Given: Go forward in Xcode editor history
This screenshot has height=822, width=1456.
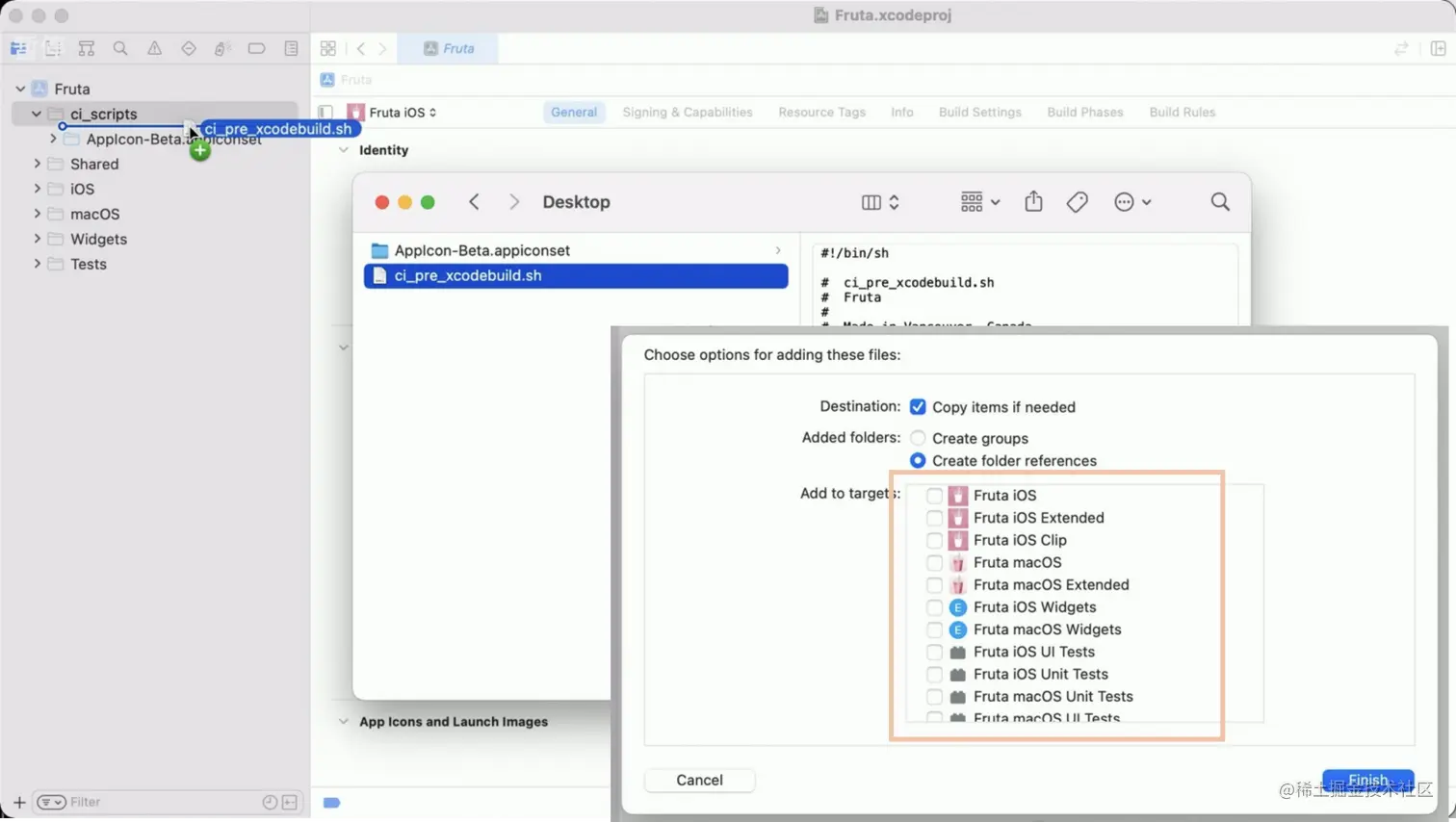Looking at the screenshot, I should (x=383, y=48).
